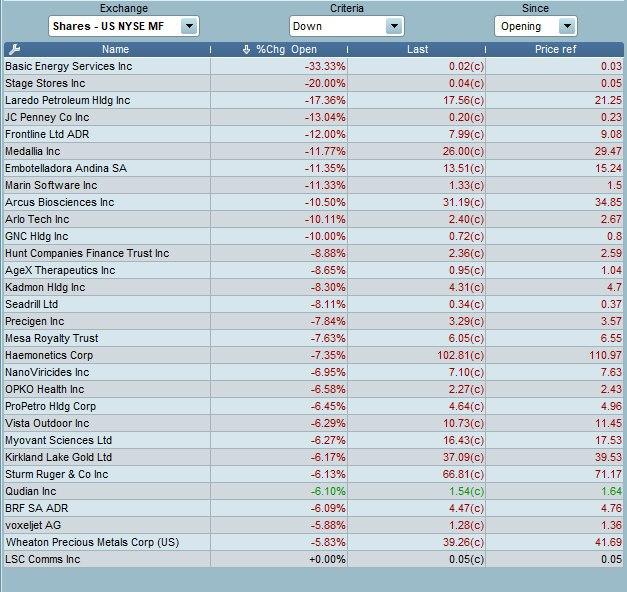This screenshot has height=592, width=627.
Task: Select NanoViricides Inc row
Action: tap(314, 372)
